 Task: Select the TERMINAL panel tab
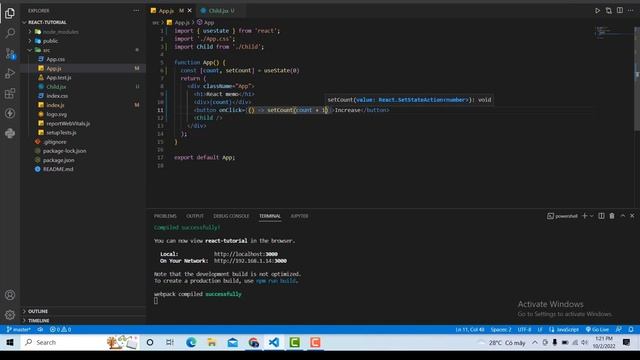[x=270, y=216]
